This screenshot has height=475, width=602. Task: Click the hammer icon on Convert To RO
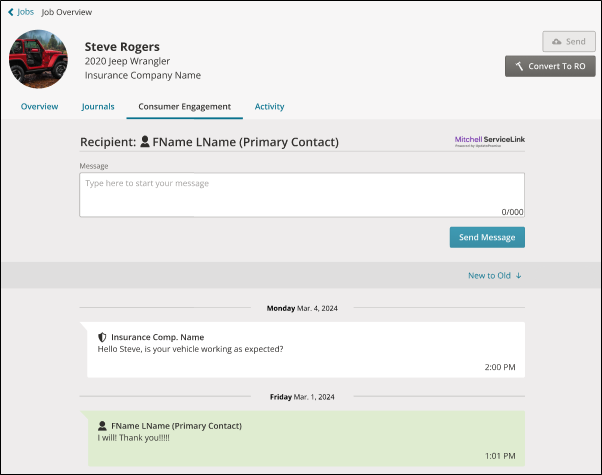tap(519, 66)
